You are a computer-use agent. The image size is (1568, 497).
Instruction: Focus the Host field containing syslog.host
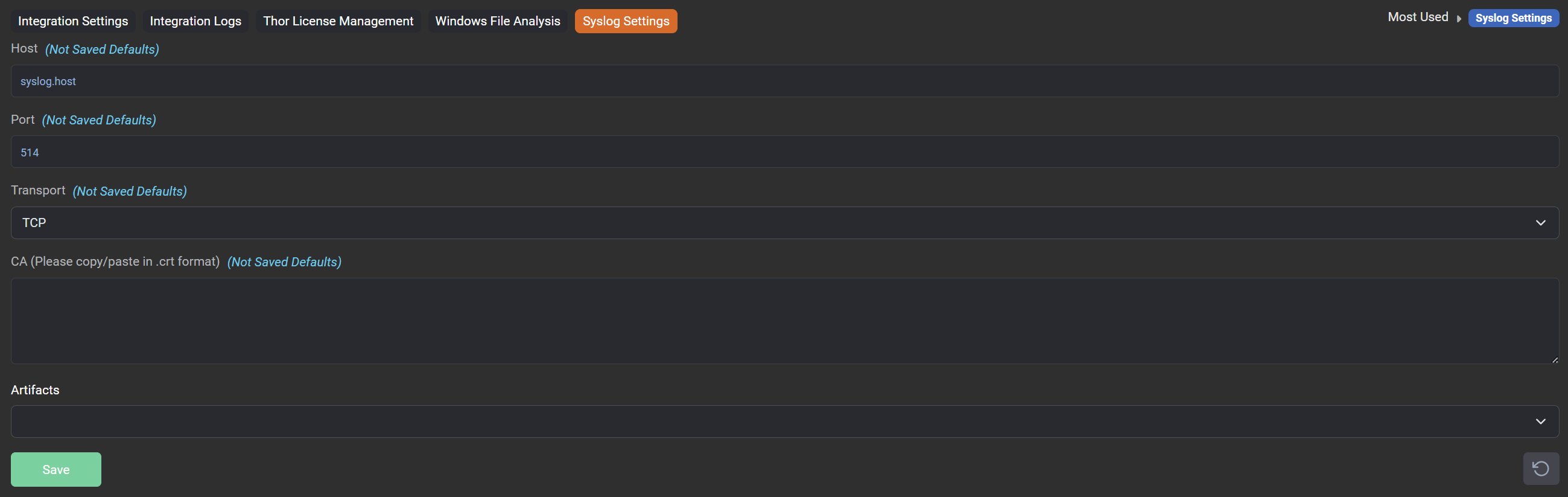click(x=784, y=82)
